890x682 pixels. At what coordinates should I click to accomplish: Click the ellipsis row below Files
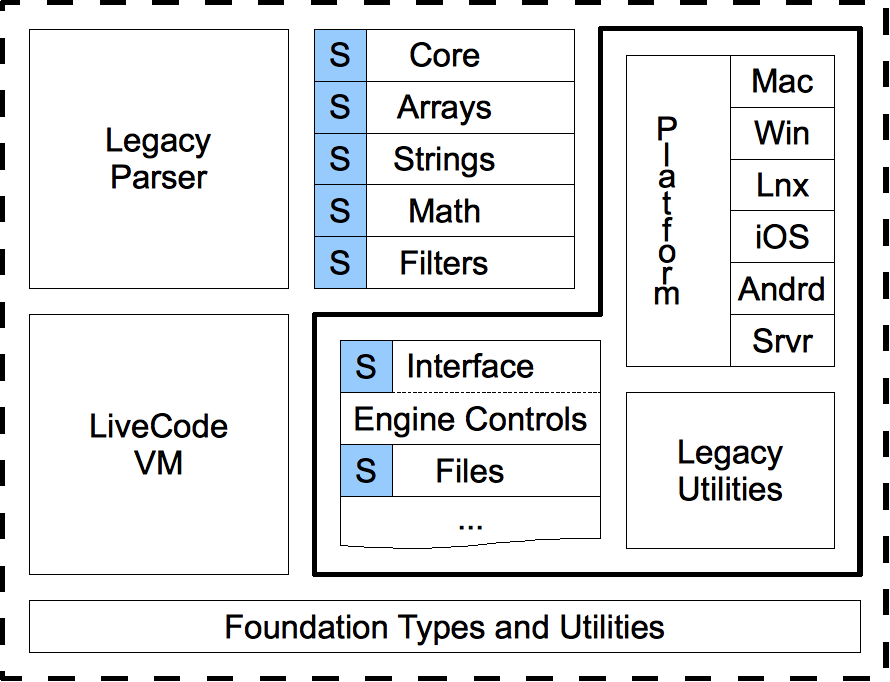pos(471,522)
